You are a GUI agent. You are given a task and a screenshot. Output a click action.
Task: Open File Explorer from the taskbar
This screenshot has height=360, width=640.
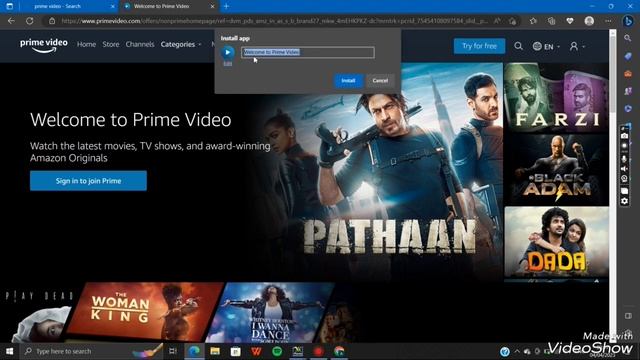pos(215,351)
